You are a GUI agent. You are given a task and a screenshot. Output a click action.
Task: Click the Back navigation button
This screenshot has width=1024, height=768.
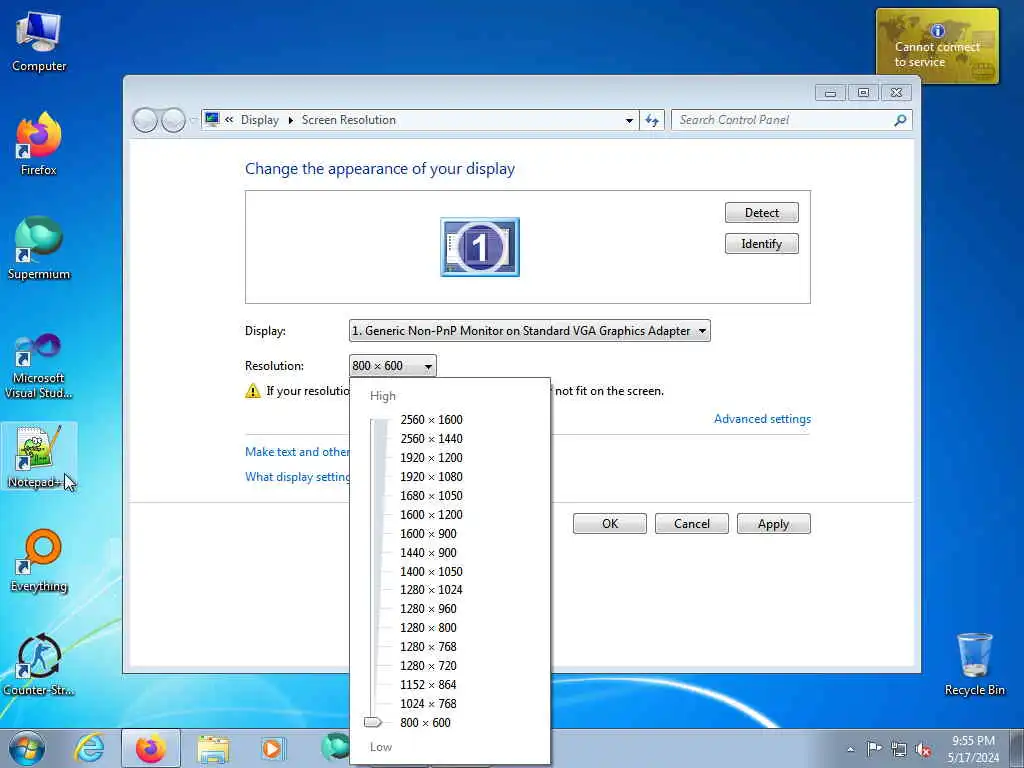tap(145, 120)
